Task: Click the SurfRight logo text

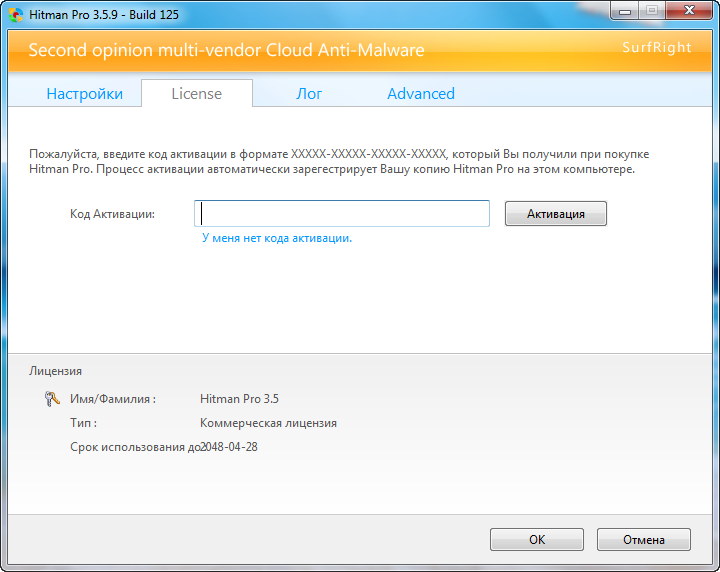Action: (657, 48)
